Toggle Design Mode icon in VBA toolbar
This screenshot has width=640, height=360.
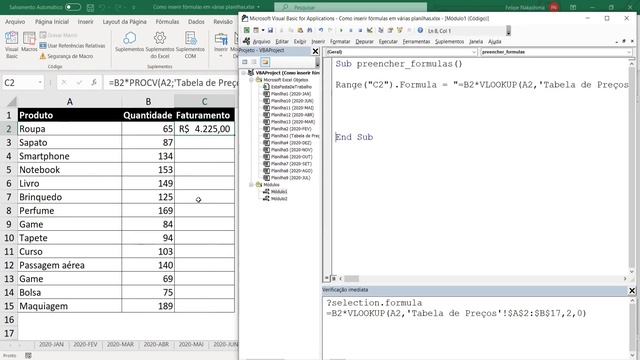pos(370,30)
